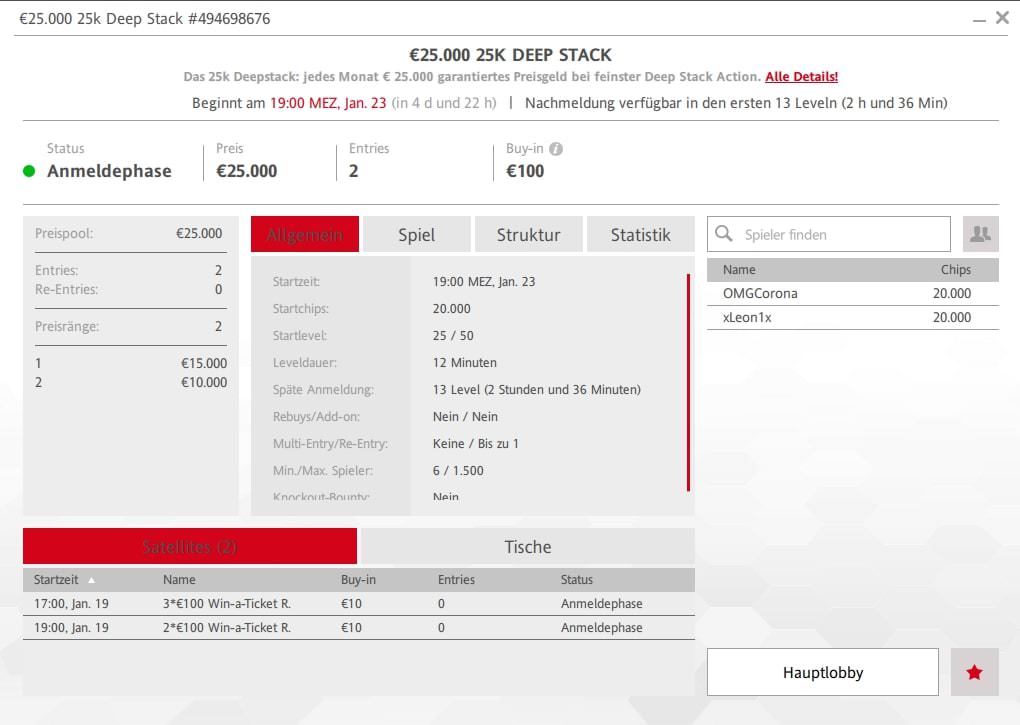This screenshot has width=1020, height=725.
Task: Sort satellites by Startzeit arrow
Action: [x=92, y=580]
